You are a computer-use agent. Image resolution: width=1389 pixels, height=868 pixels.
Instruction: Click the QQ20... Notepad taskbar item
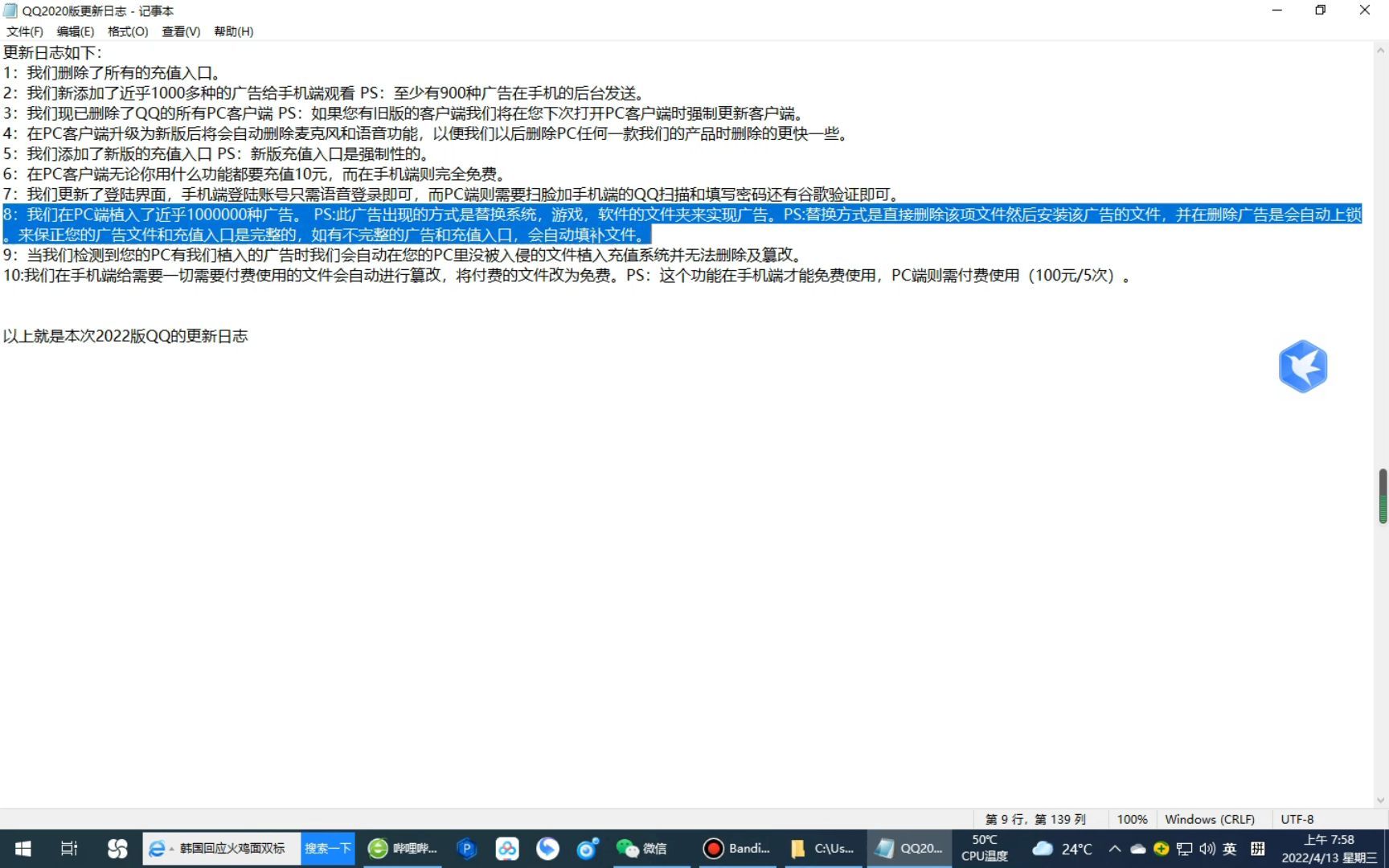pyautogui.click(x=910, y=849)
